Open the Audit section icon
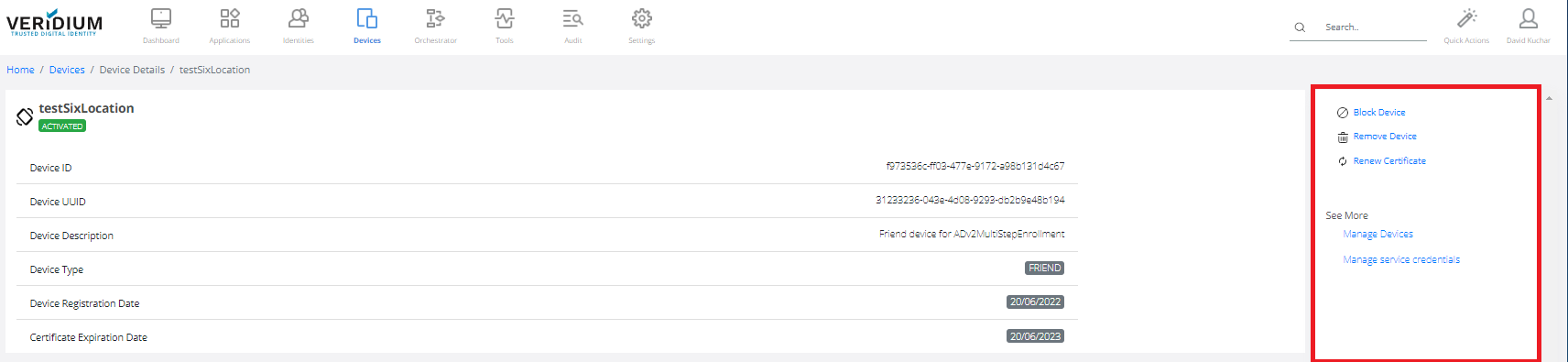This screenshot has width=1568, height=362. (x=573, y=18)
